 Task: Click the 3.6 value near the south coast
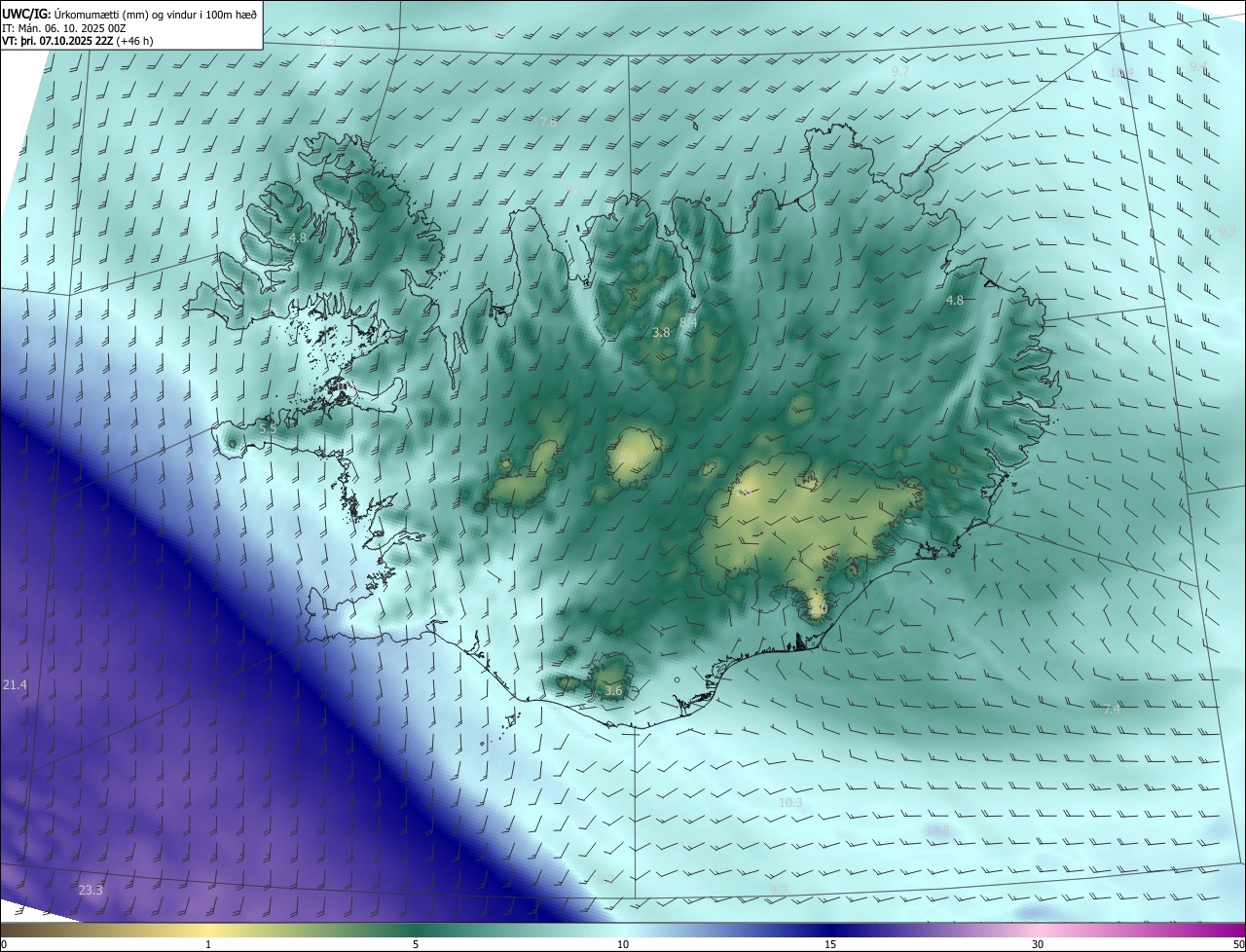tap(613, 690)
